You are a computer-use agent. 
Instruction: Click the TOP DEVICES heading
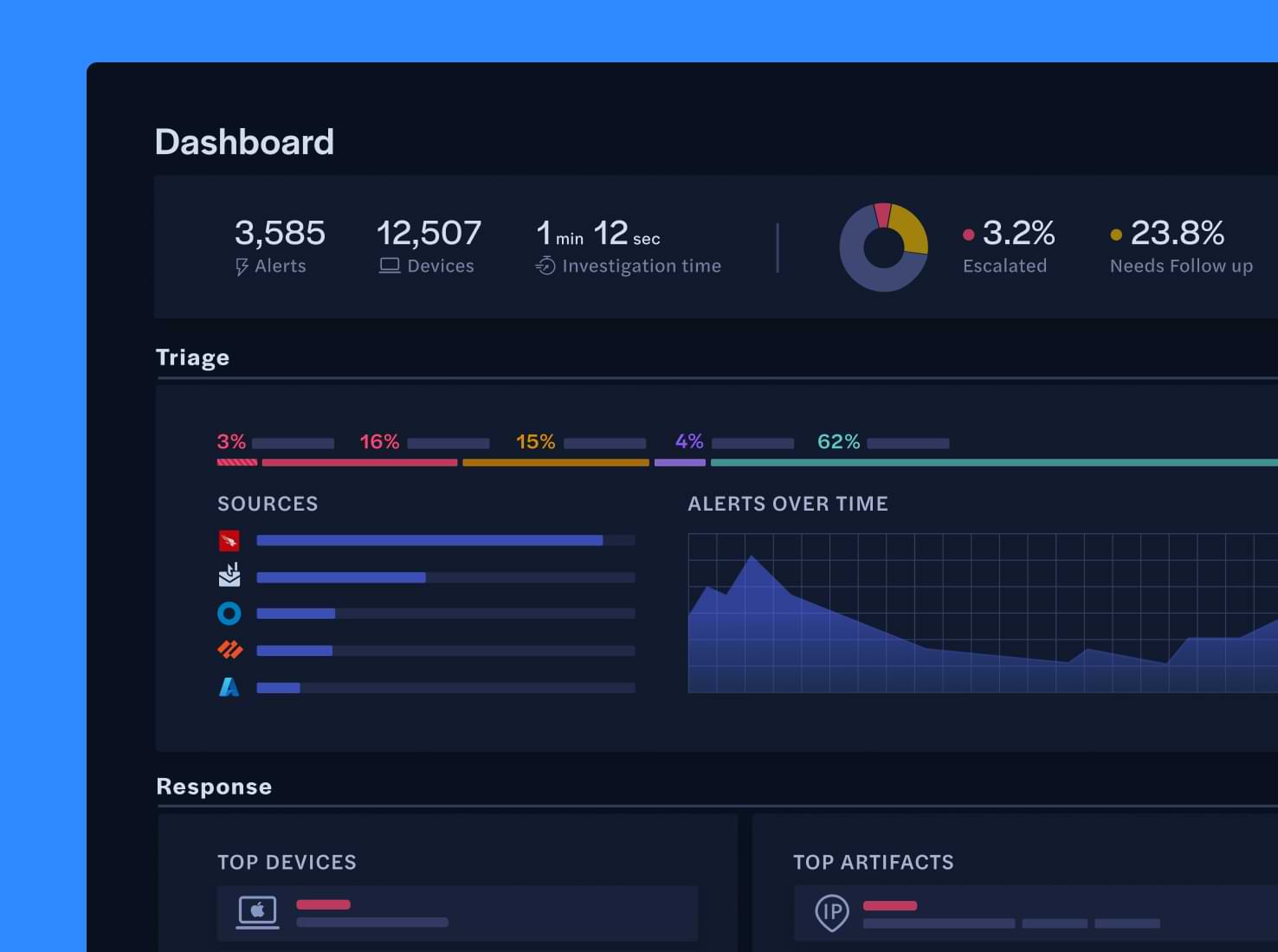(x=287, y=862)
